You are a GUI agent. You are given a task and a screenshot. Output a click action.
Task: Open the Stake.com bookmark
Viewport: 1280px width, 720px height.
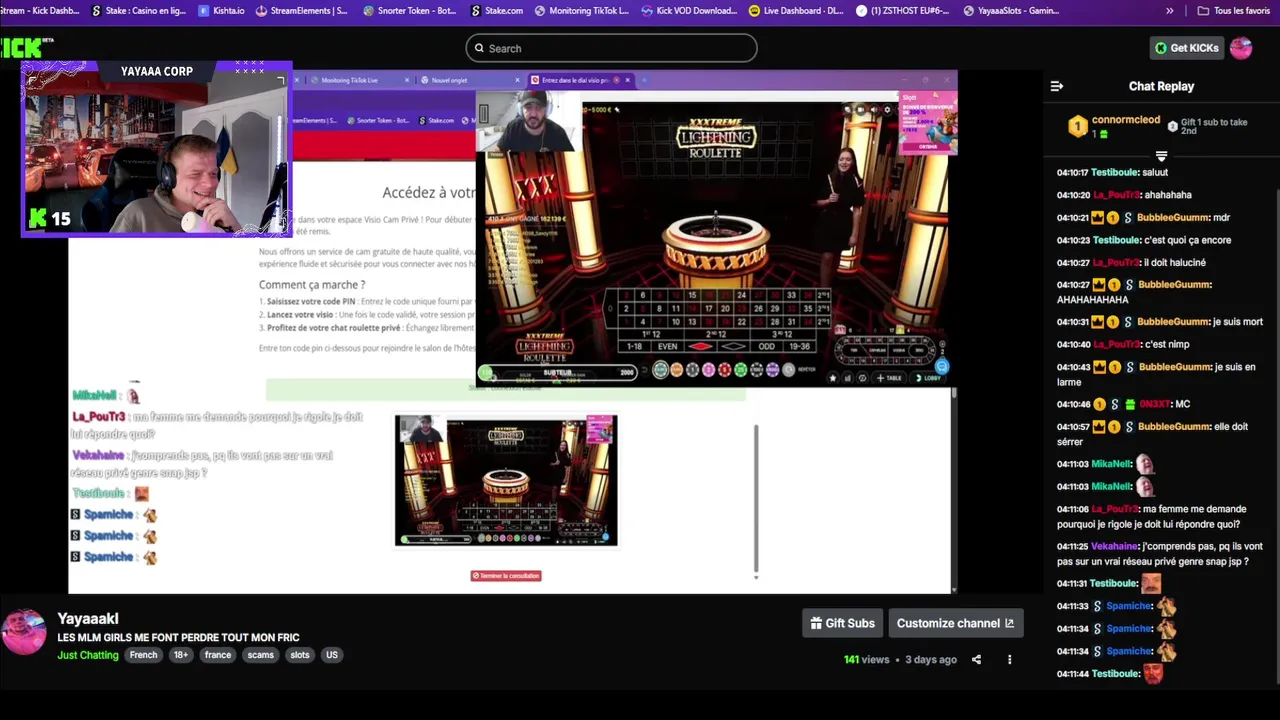coord(496,11)
